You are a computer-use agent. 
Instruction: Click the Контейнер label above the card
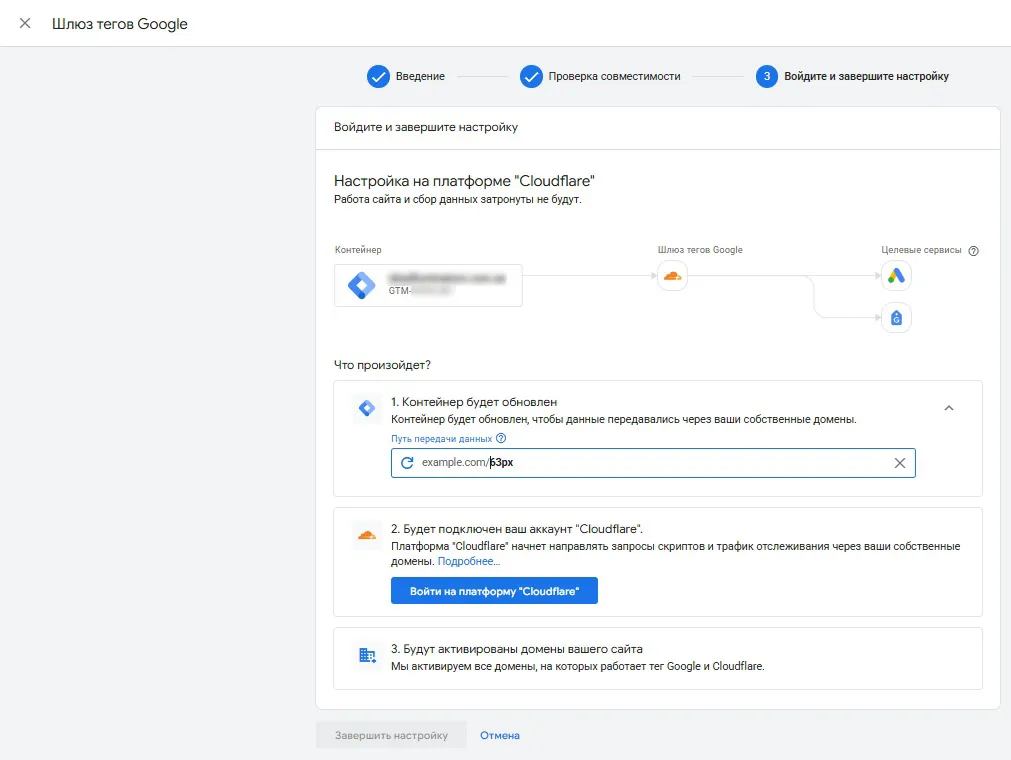point(358,249)
